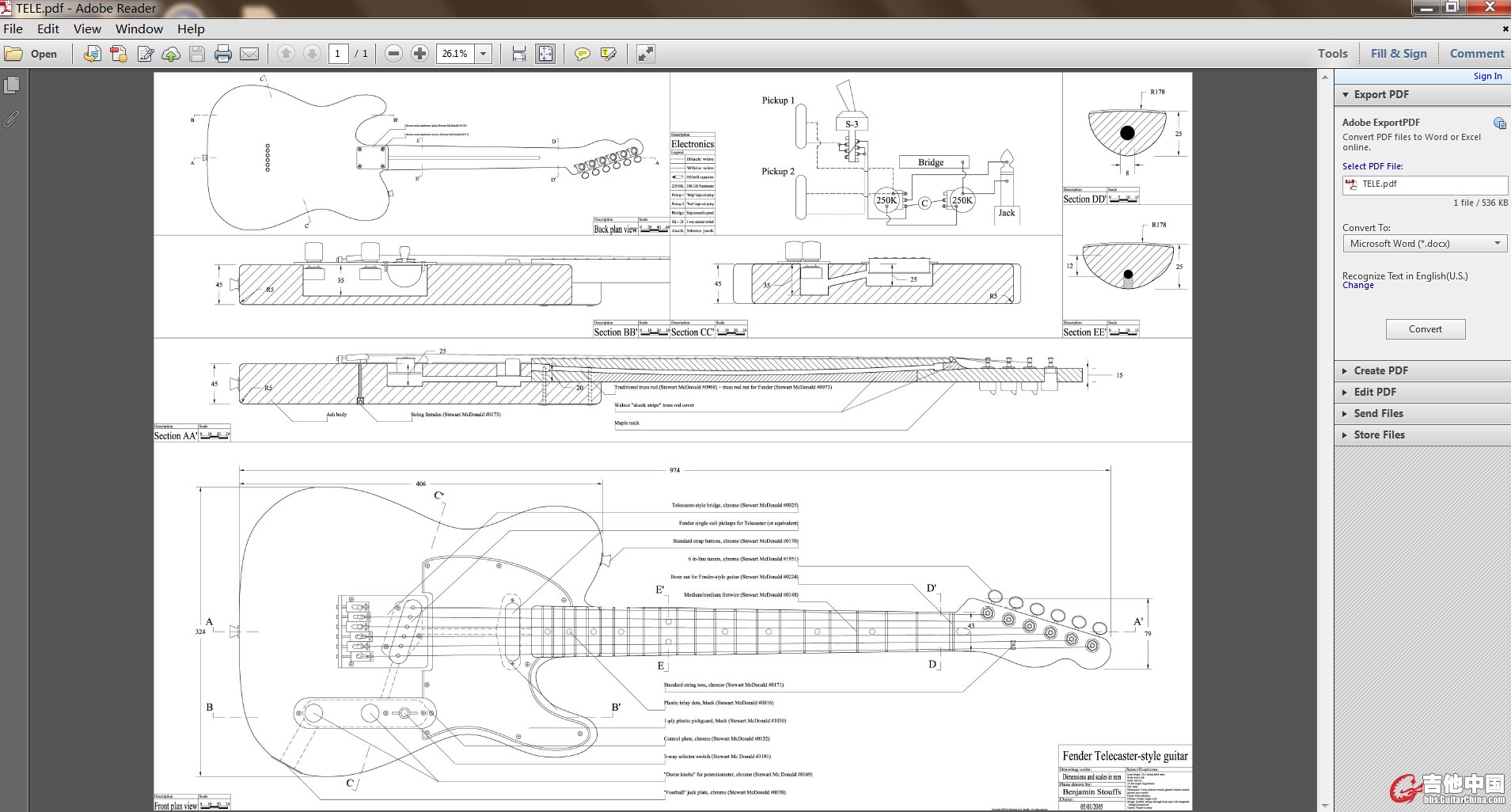The height and width of the screenshot is (812, 1511).
Task: Click the Save file icon
Action: (197, 54)
